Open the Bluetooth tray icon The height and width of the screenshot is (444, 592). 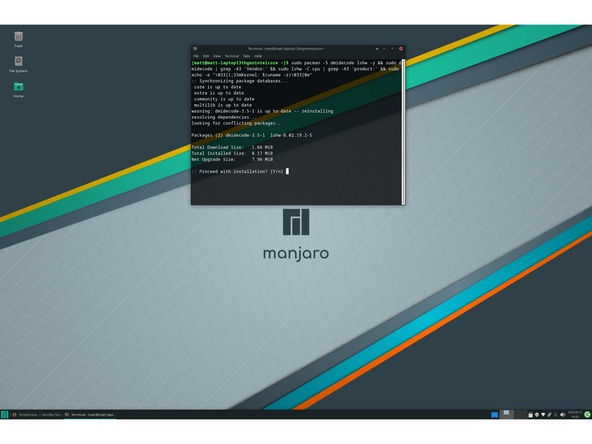[555, 415]
